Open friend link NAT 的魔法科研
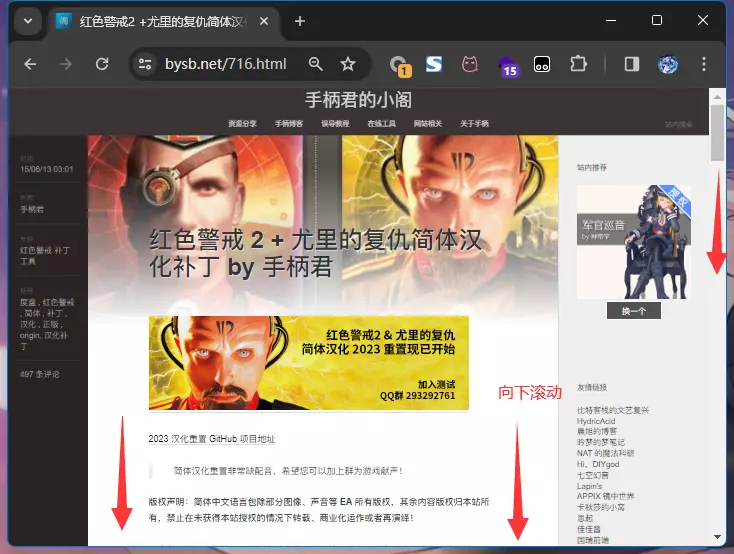The width and height of the screenshot is (734, 554). 605,453
